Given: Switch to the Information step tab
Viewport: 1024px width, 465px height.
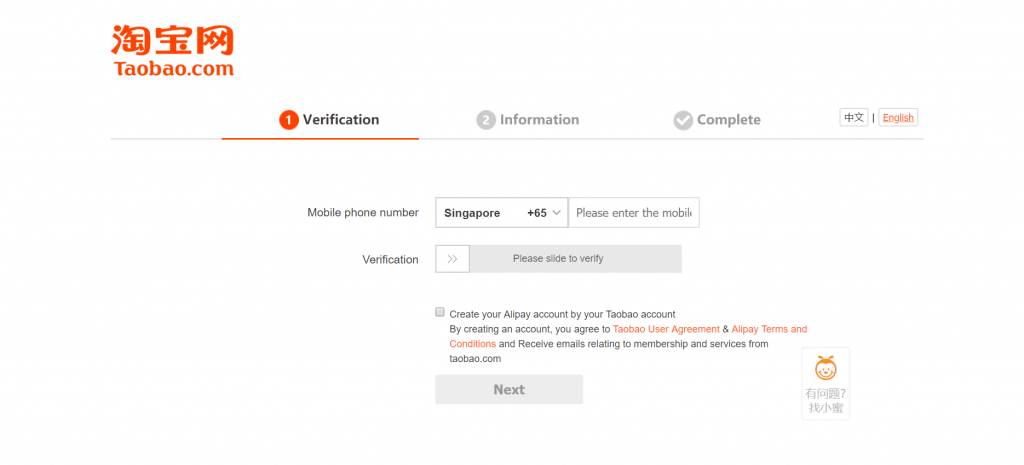Looking at the screenshot, I should pos(528,120).
